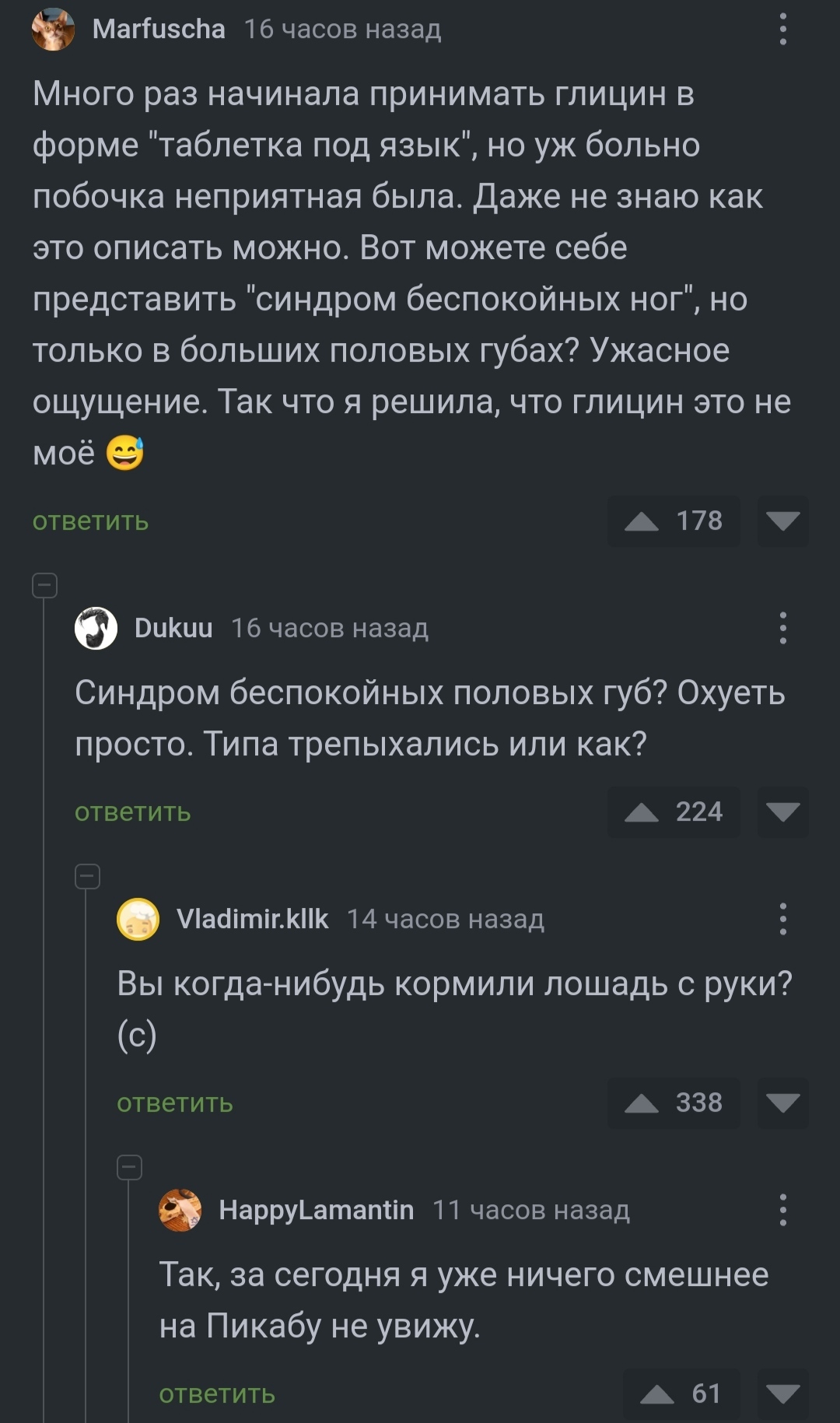The image size is (840, 1423).
Task: Collapse the replies under Dukuu's comment
Action: coord(87,876)
